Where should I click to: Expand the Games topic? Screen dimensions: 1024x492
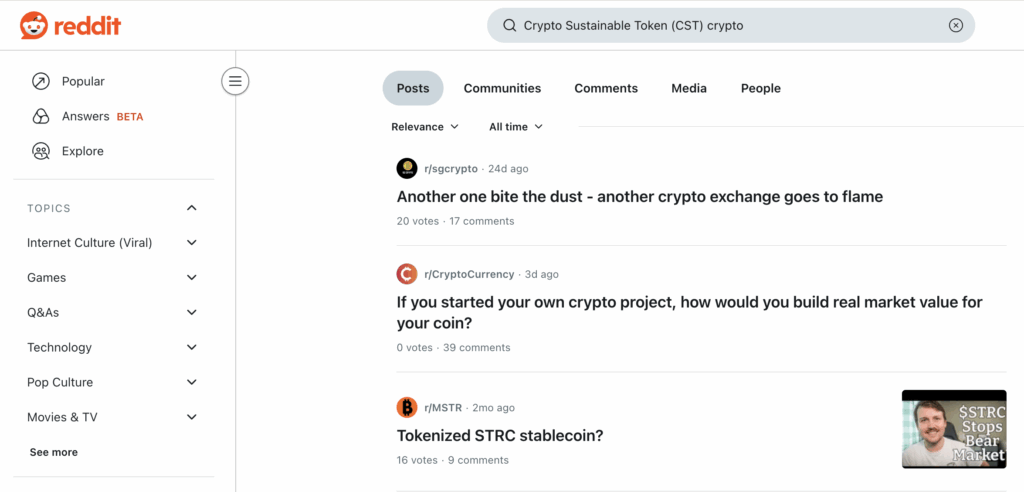(x=192, y=278)
